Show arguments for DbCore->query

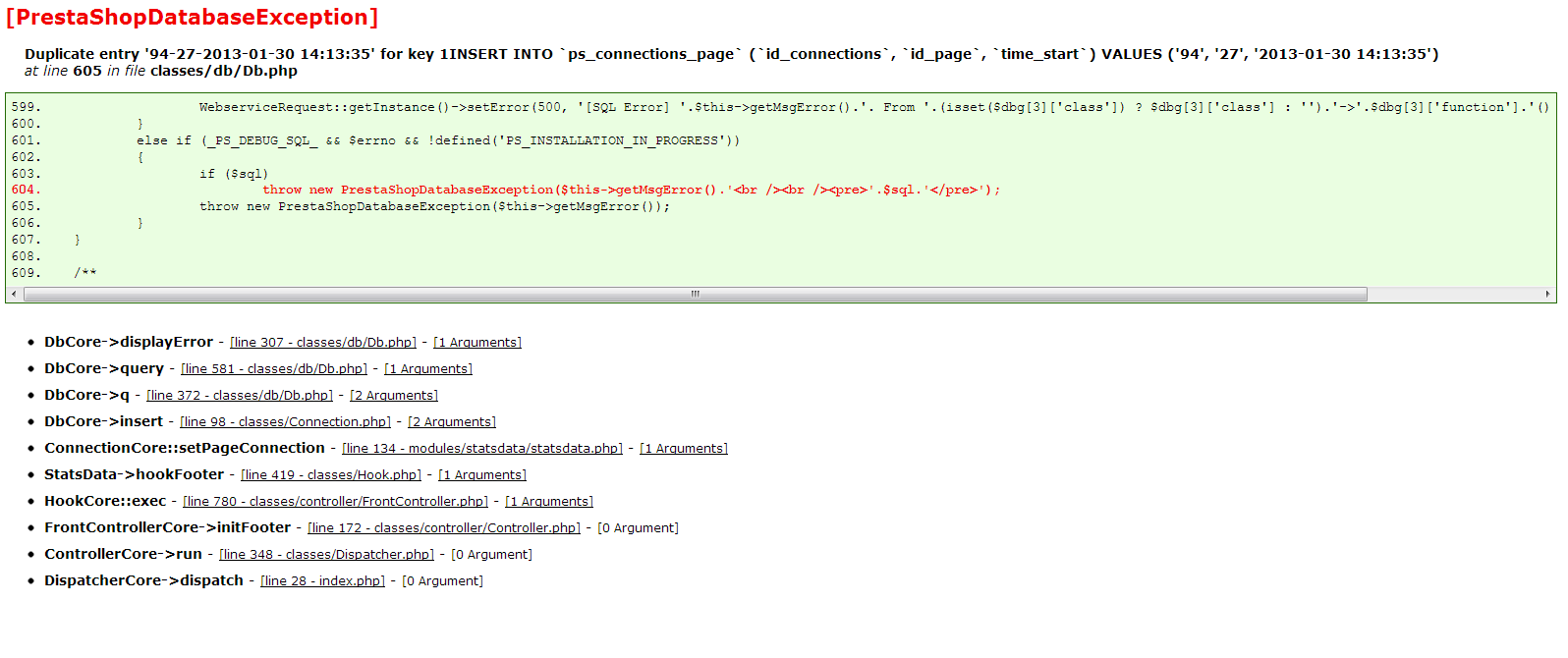click(428, 369)
